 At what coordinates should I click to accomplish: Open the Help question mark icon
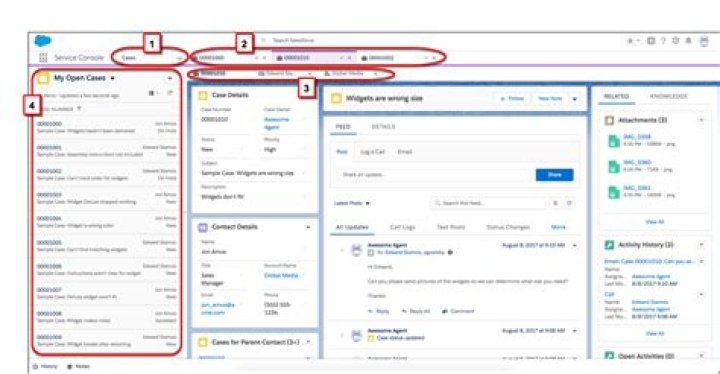(663, 41)
